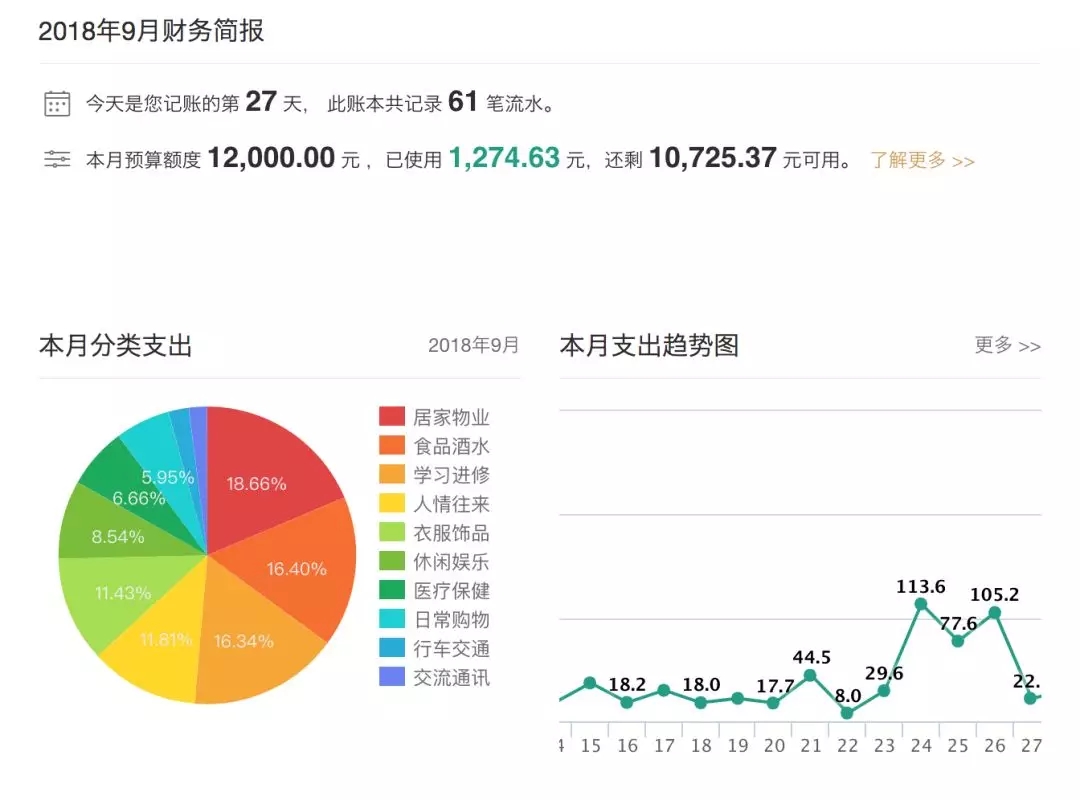Select the 学习进修 legend label

[x=451, y=475]
